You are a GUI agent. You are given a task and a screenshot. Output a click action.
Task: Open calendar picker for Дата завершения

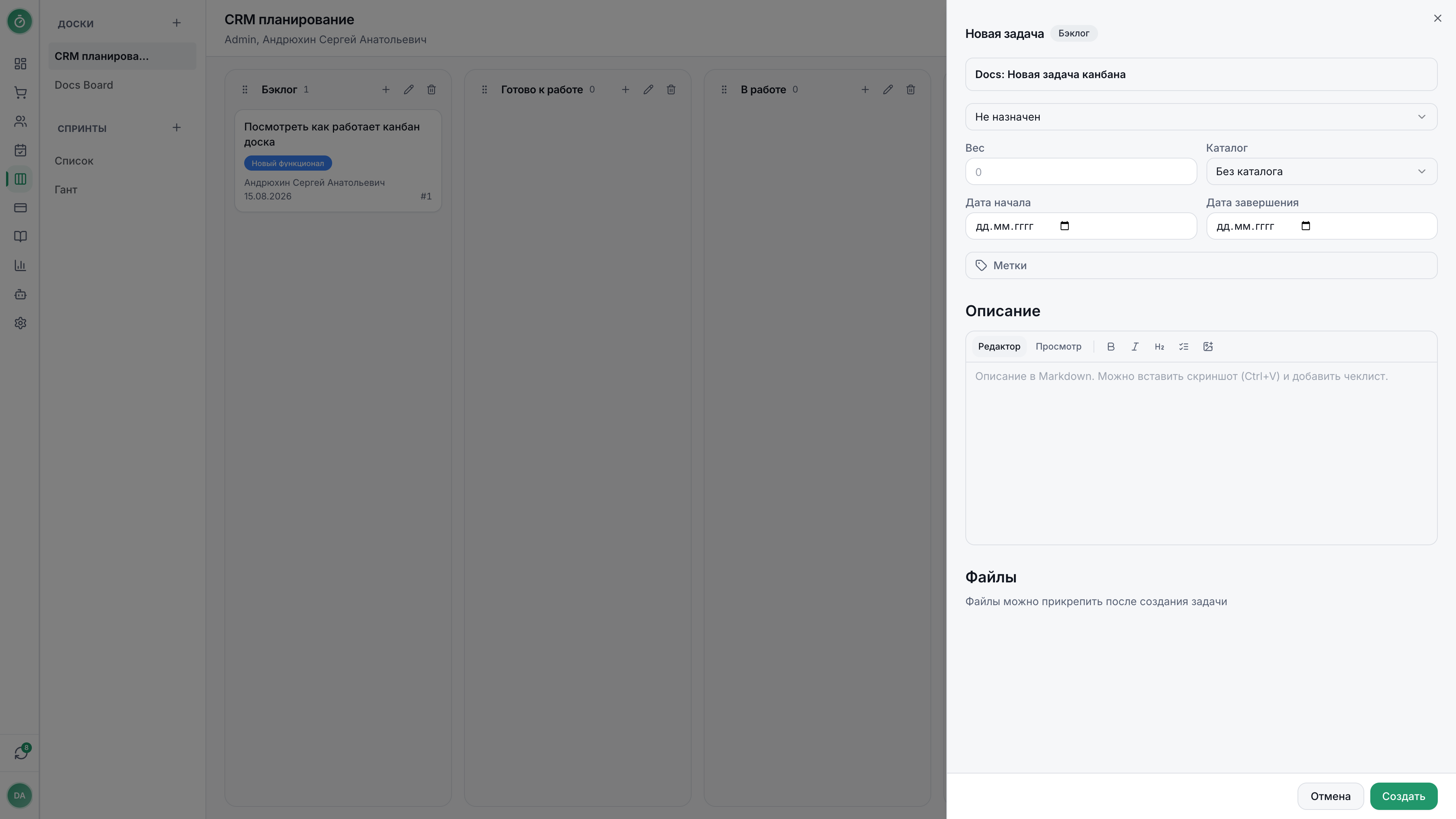tap(1305, 226)
